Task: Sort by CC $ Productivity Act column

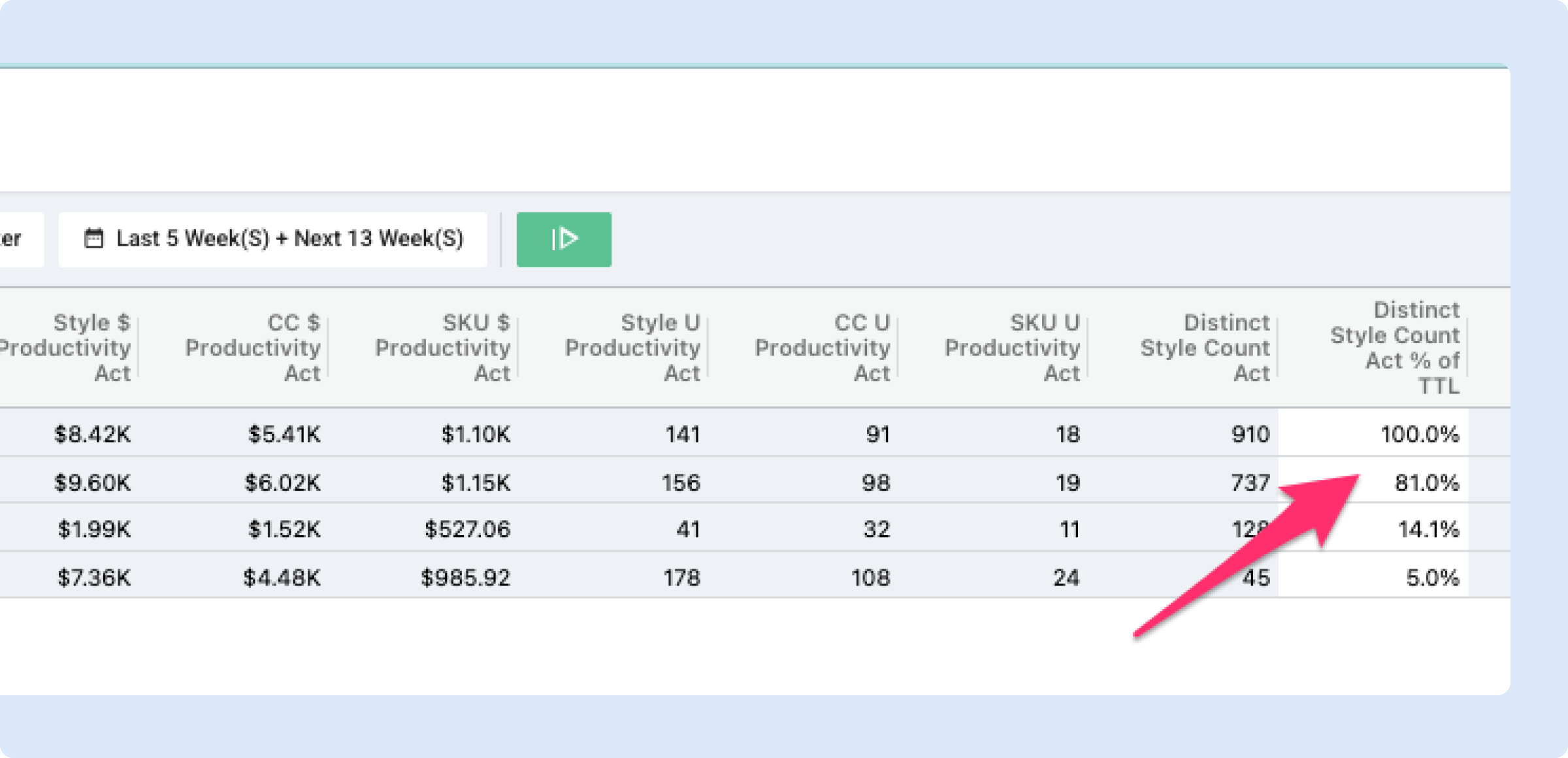Action: pyautogui.click(x=253, y=348)
